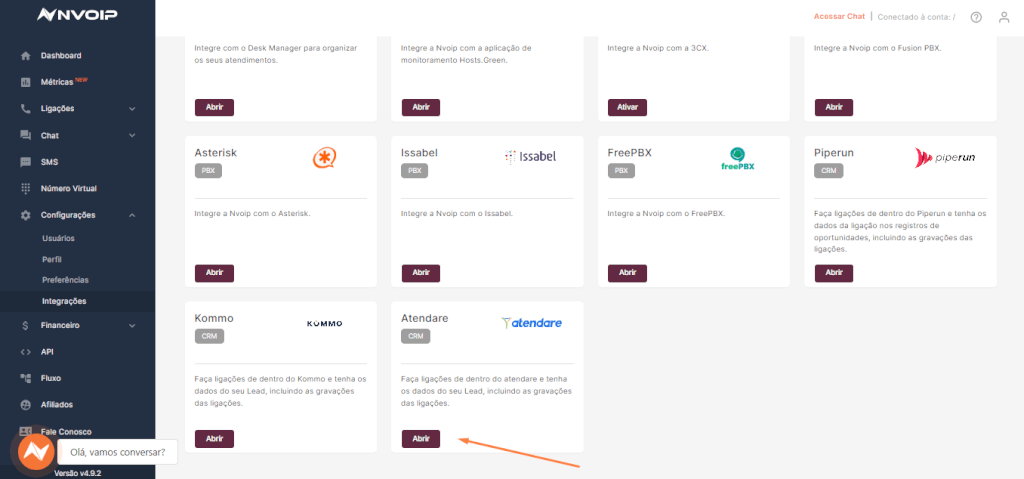Click the SMS message icon

(x=25, y=162)
